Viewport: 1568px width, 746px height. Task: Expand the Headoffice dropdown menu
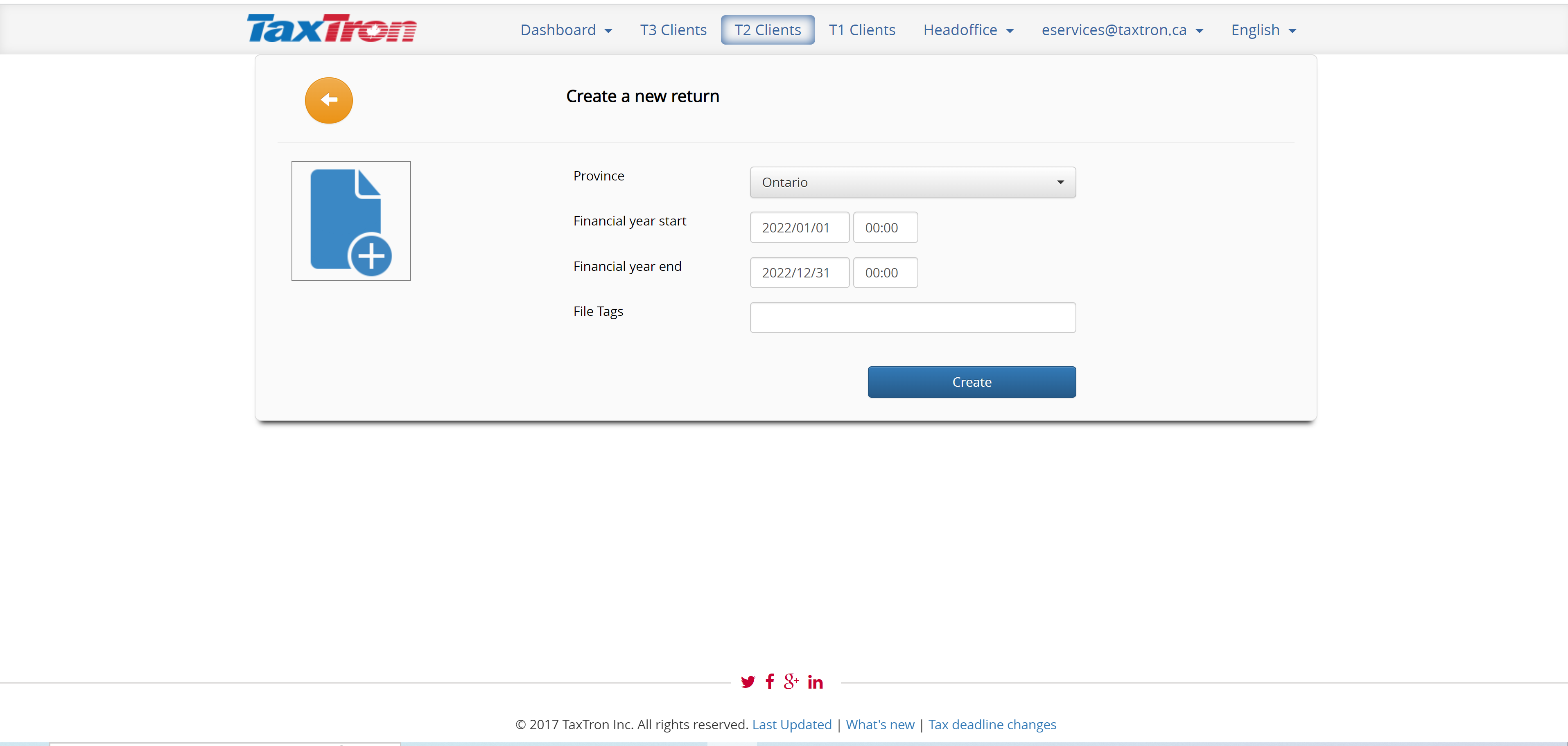[969, 30]
